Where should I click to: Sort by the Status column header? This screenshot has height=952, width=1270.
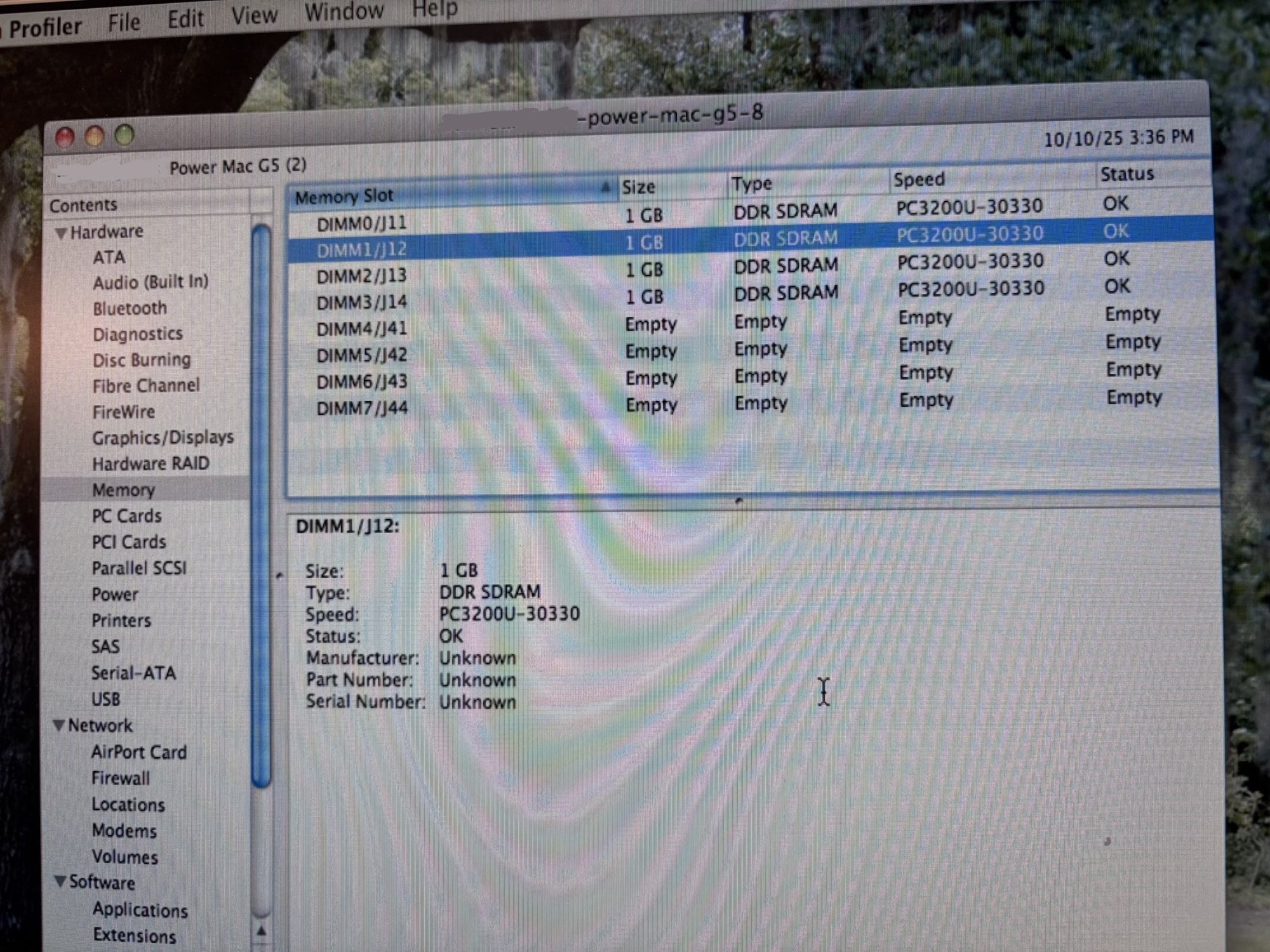pos(1126,174)
